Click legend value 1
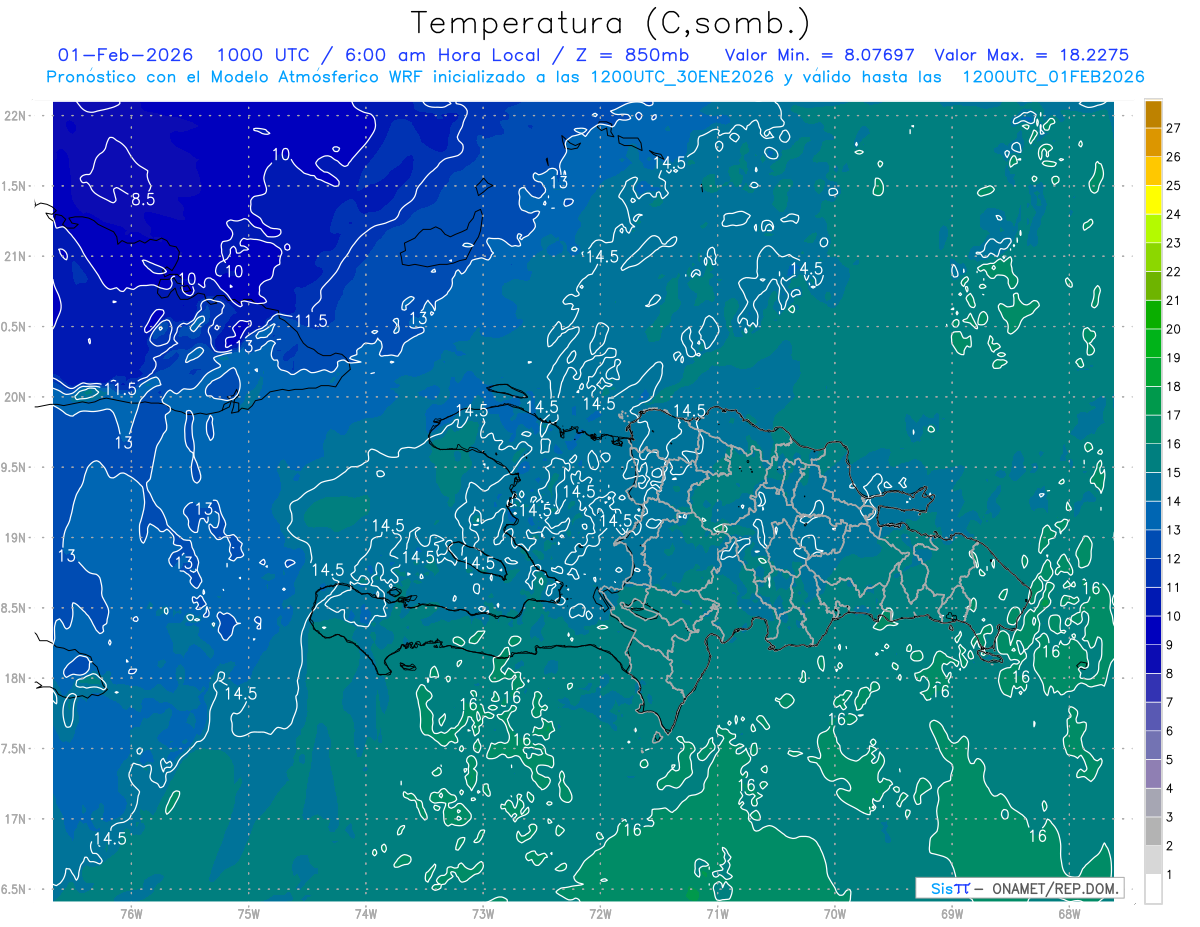Screen dimensions: 1200x927 1170,875
